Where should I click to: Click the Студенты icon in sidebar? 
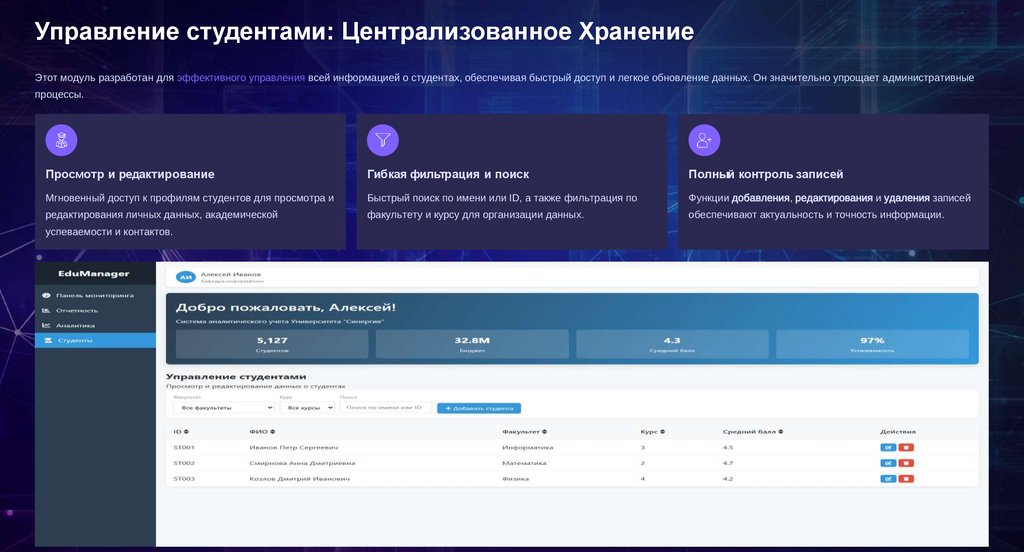(47, 340)
